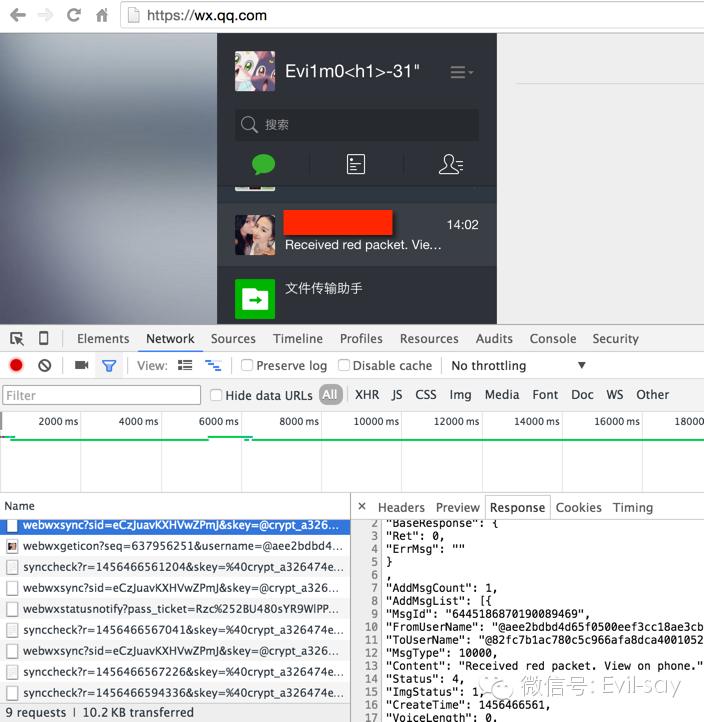Click the Filter text field

101,396
